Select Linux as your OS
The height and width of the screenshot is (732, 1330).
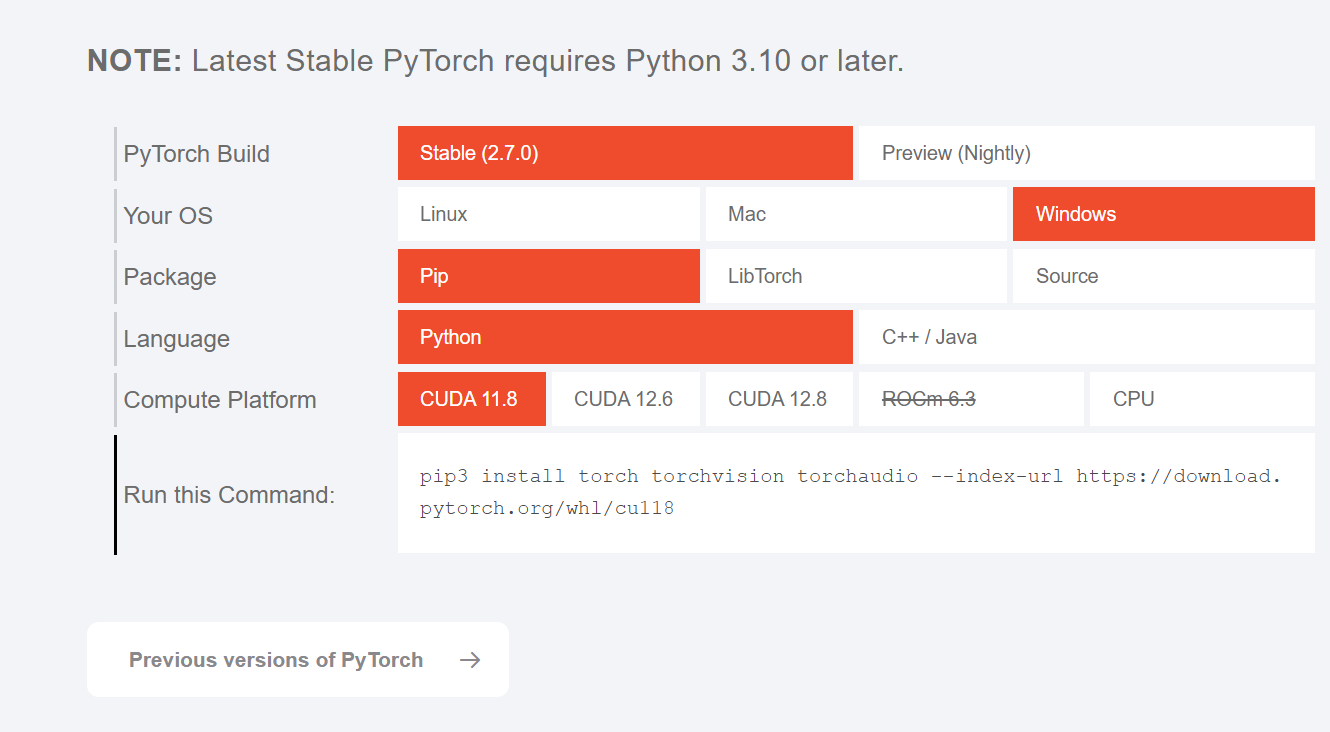coord(548,214)
